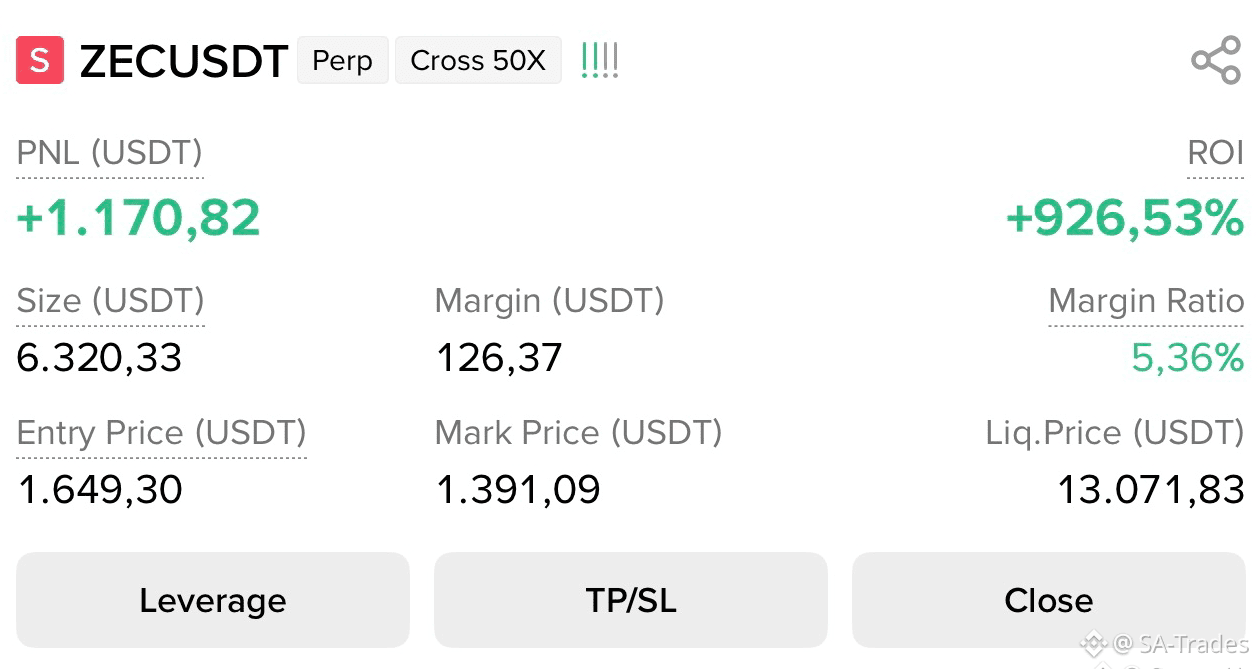Select the Perp tag
This screenshot has width=1257, height=669.
(x=343, y=60)
